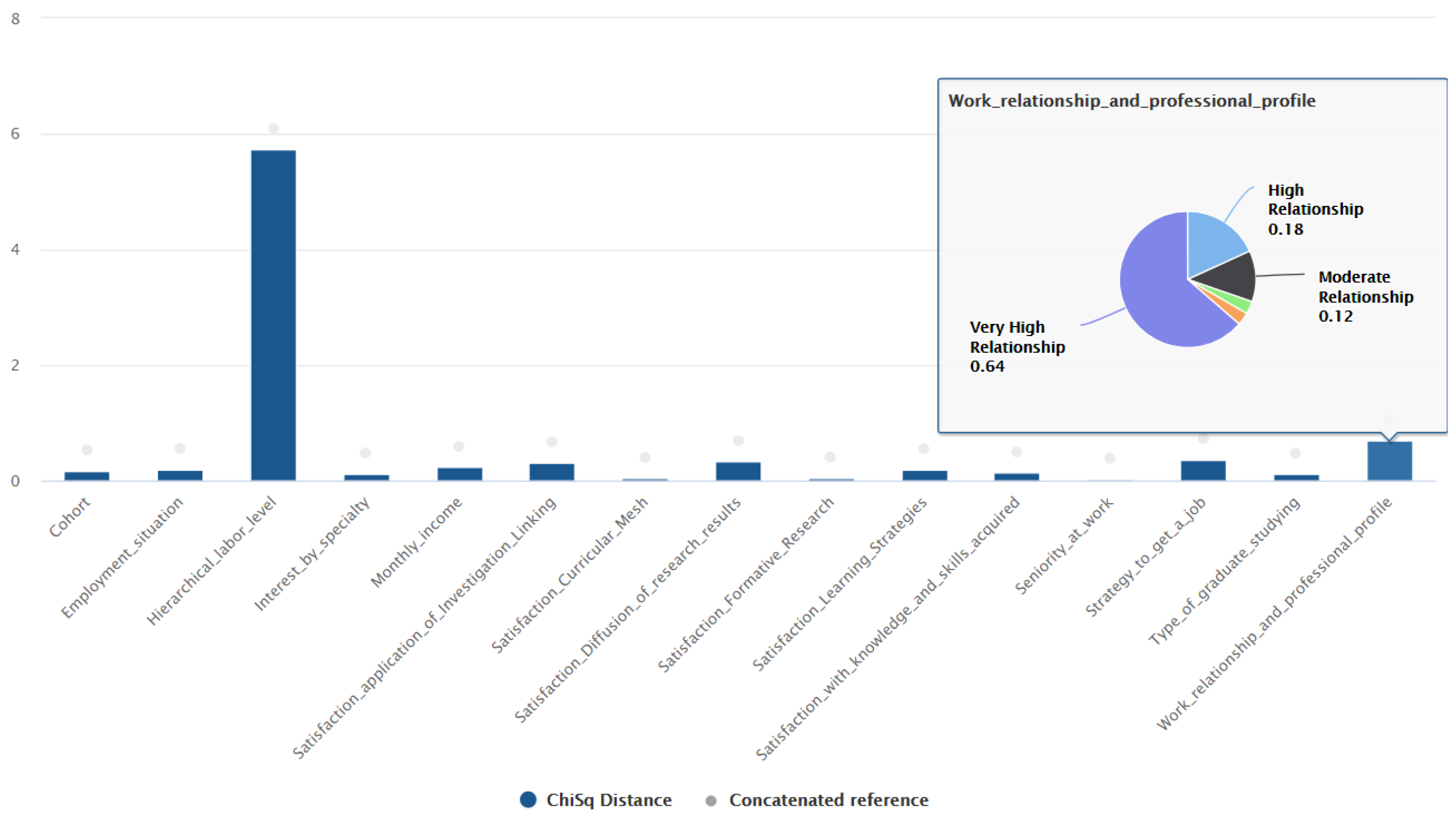This screenshot has width=1456, height=815.
Task: Click the Interest_by_specialty axis label
Action: click(312, 554)
